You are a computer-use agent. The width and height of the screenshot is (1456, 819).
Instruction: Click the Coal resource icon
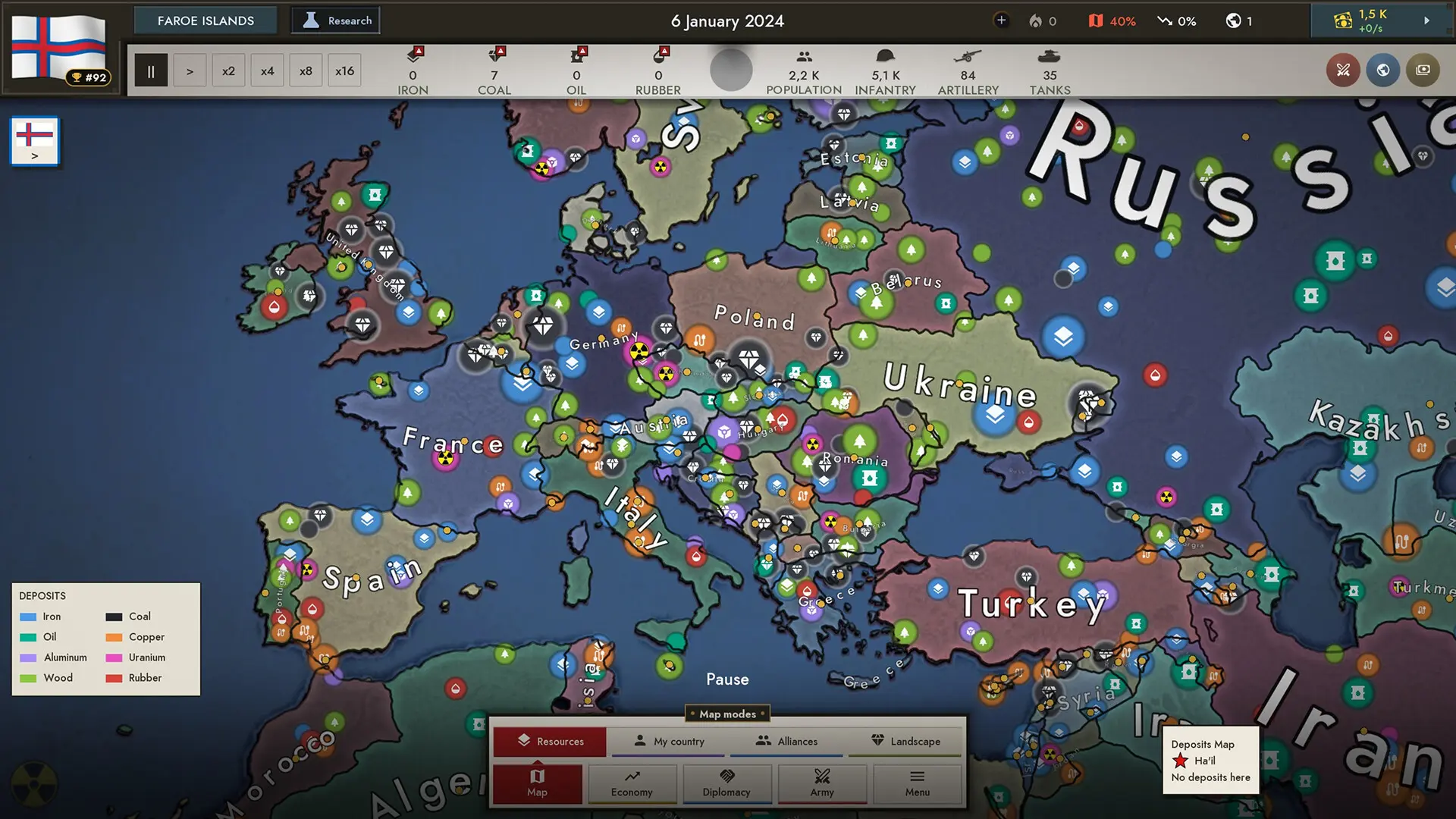496,55
